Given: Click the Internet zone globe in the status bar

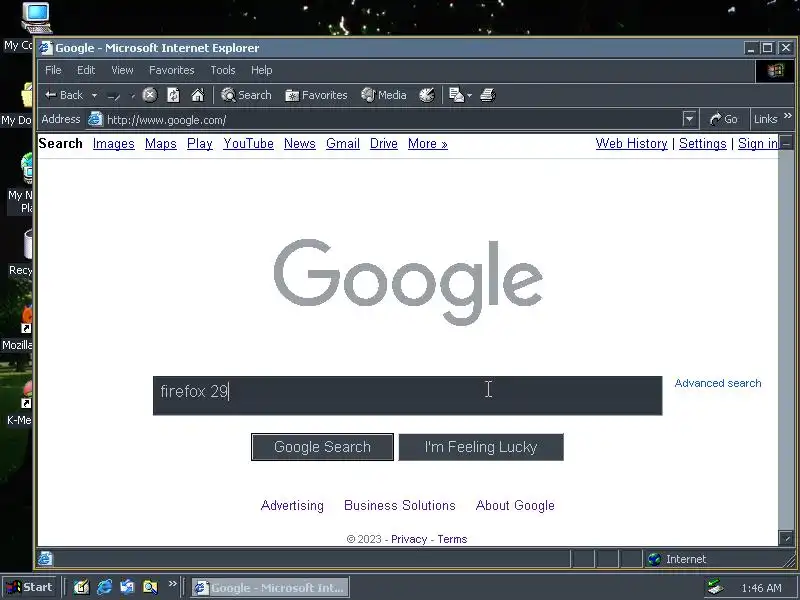Looking at the screenshot, I should pos(654,560).
